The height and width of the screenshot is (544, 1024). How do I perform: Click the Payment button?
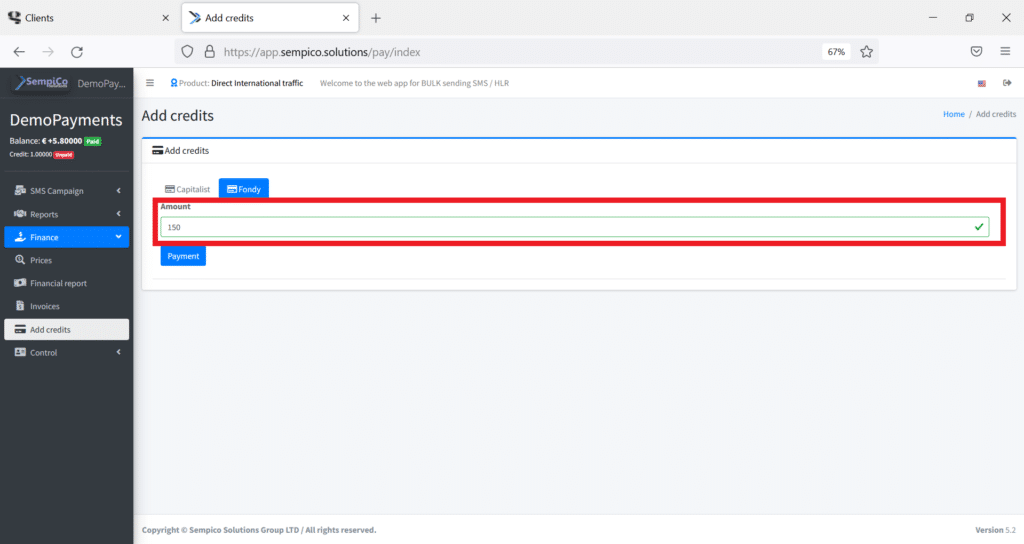pos(183,256)
